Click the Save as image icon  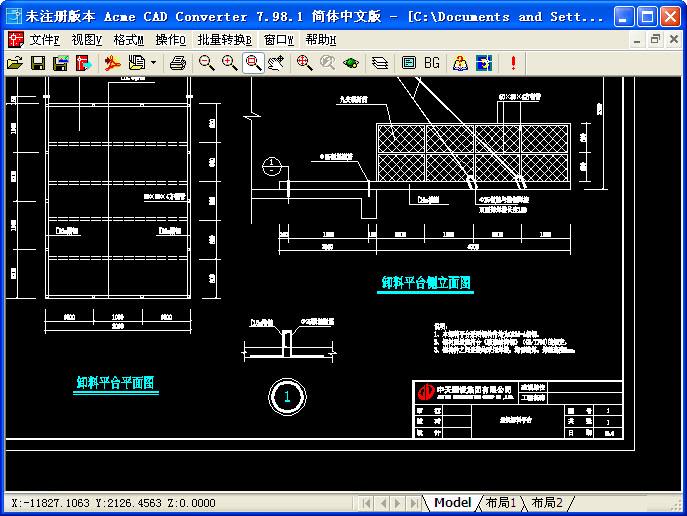click(60, 63)
